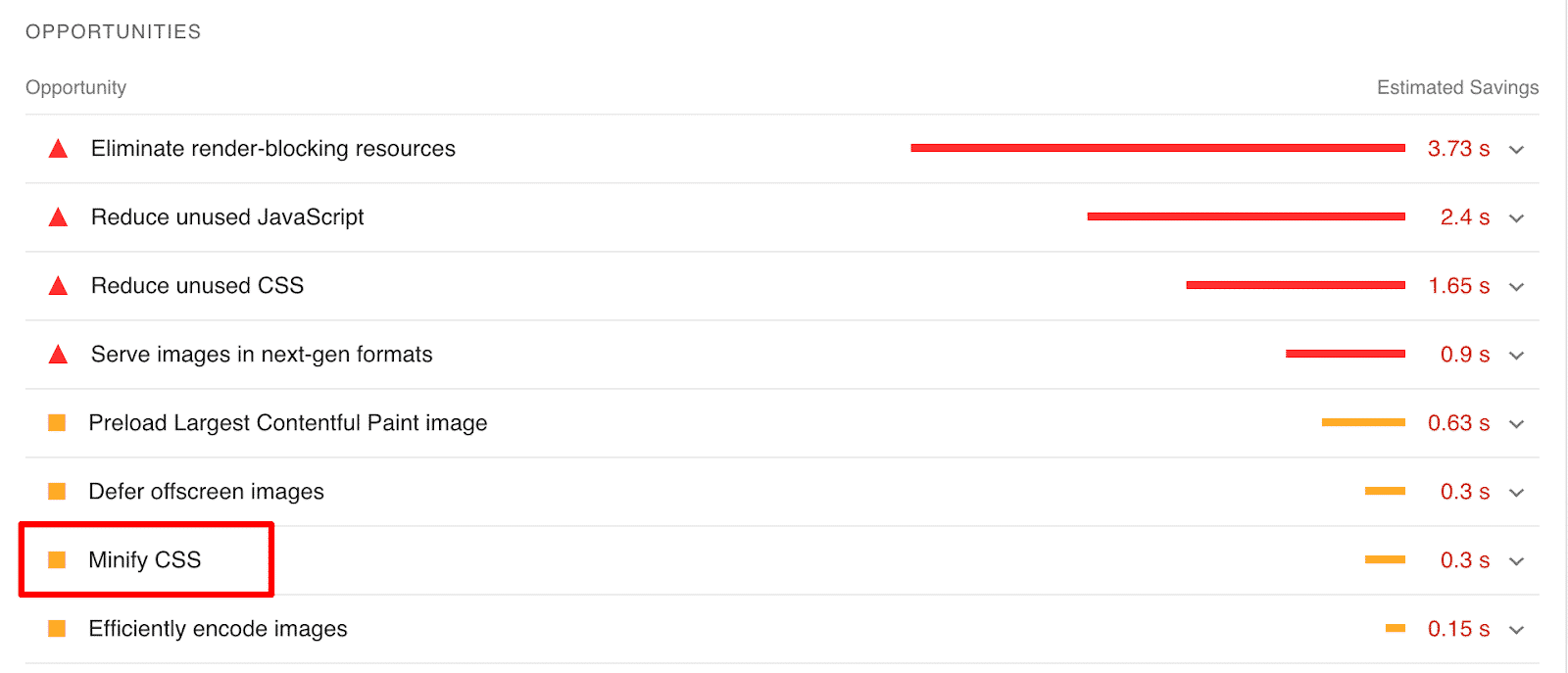Expand the Serve images in next-gen formats entry

point(1516,355)
